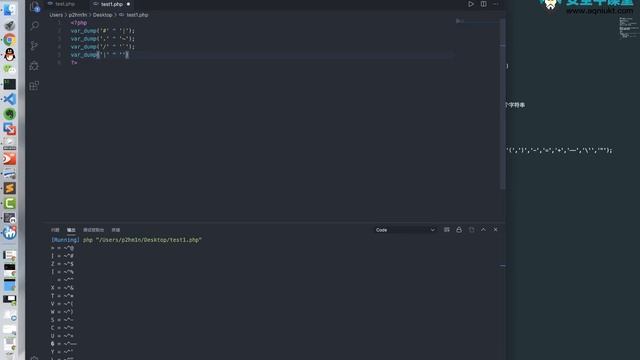Switch to the first (Problems) panel tab
The image size is (640, 360).
pyautogui.click(x=55, y=230)
